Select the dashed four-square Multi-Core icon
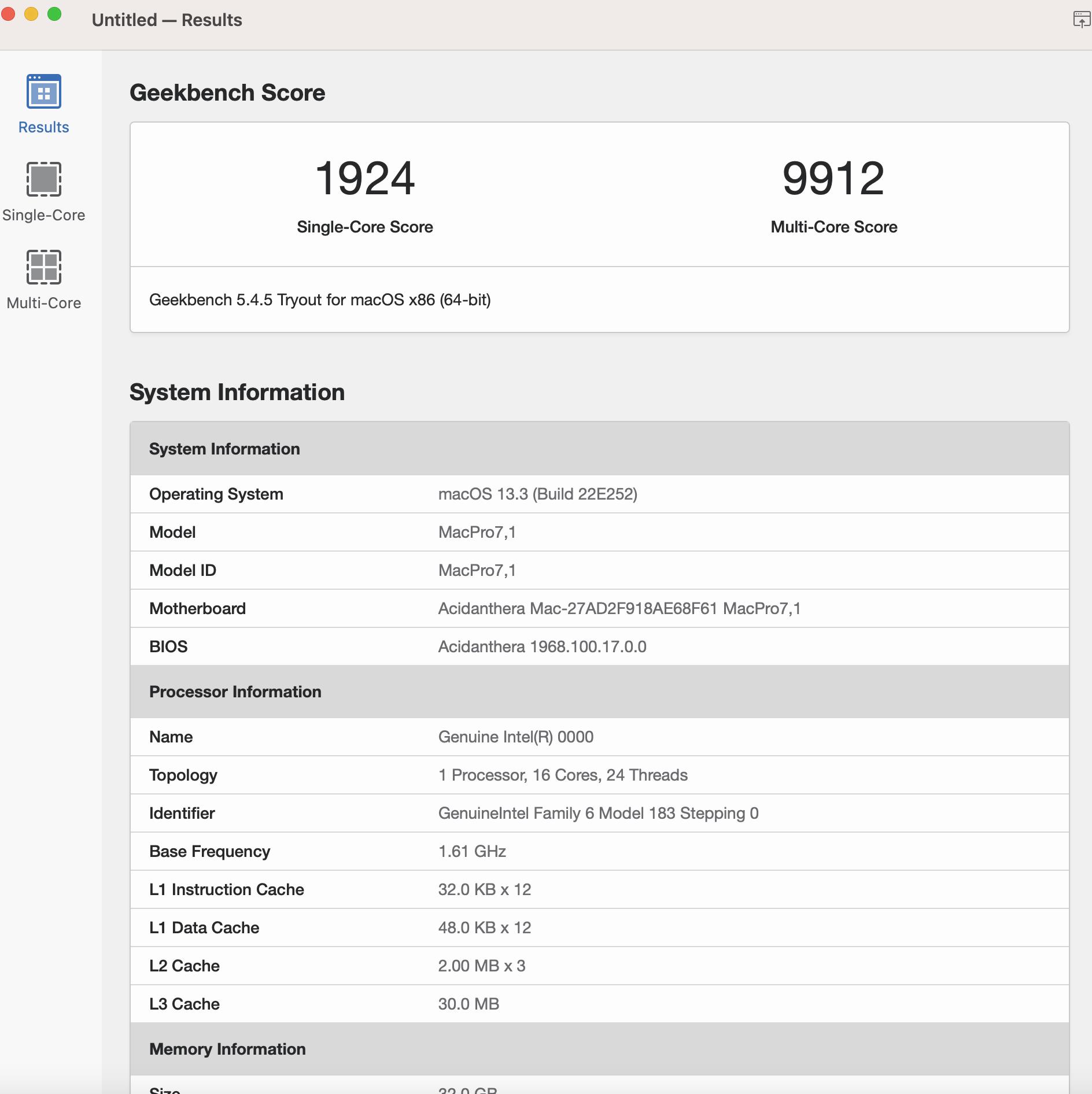Viewport: 1092px width, 1094px height. click(x=43, y=268)
